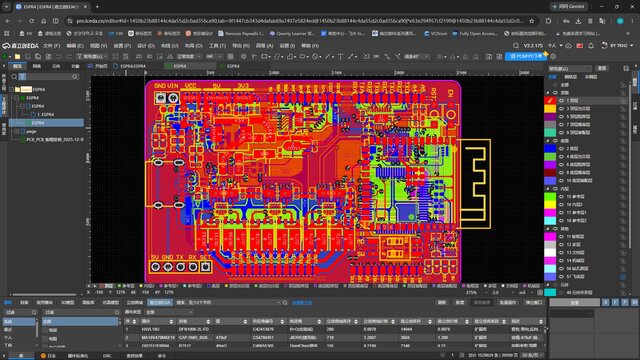Toggle visibility of layer 57 ratline layer
Screen dimensions: 640x360
561,276
